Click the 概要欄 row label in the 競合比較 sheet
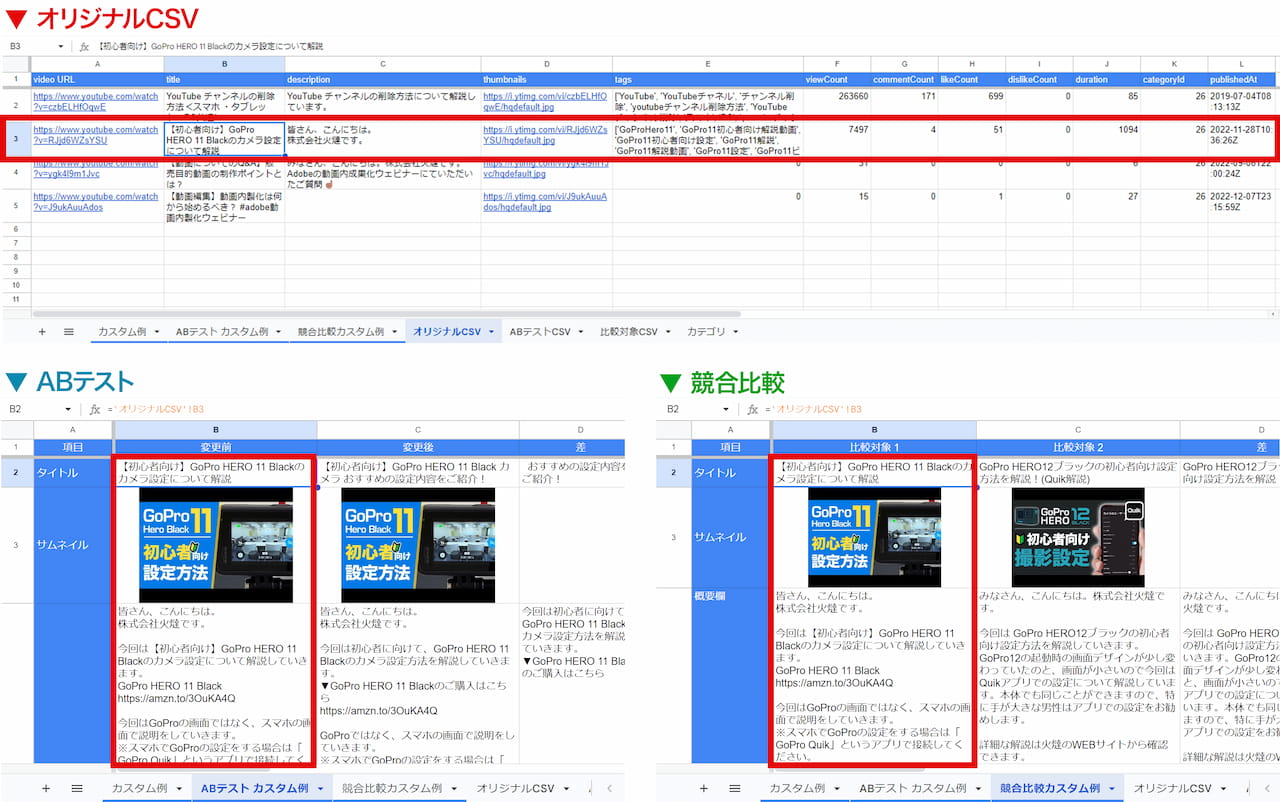Viewport: 1280px width, 802px height. (731, 677)
